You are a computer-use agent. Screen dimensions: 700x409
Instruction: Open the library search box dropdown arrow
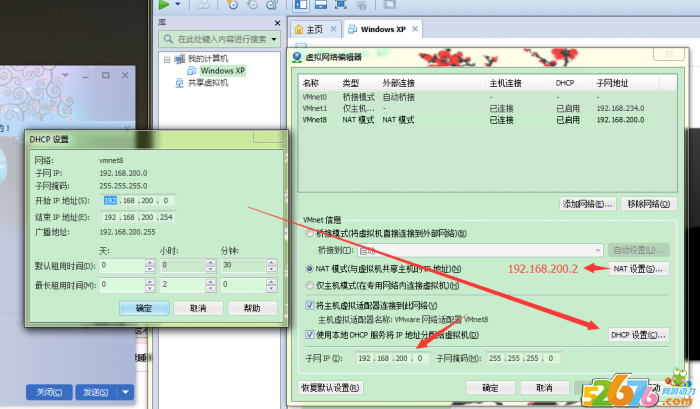click(x=274, y=39)
